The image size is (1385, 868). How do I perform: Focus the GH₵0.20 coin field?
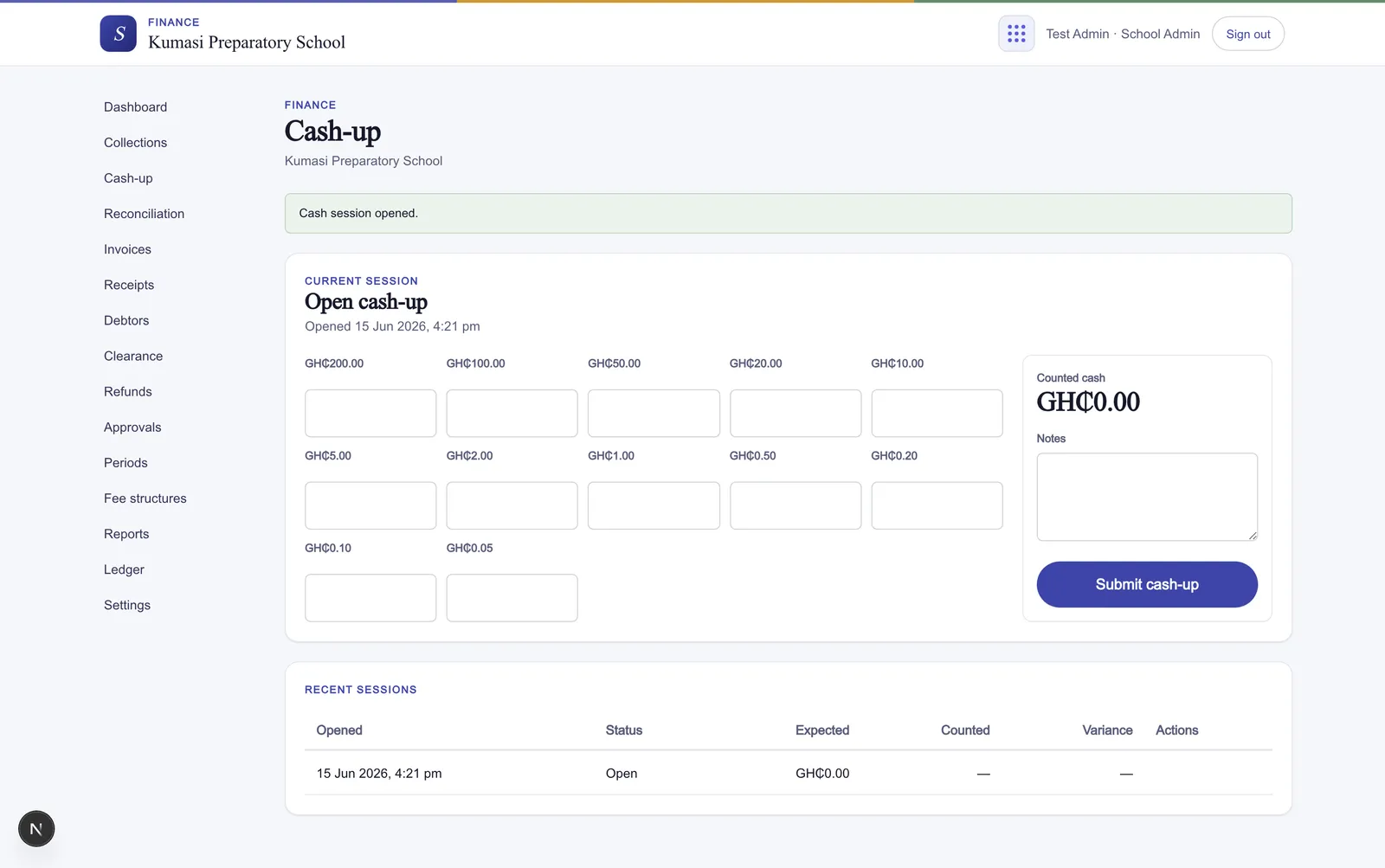(x=937, y=505)
